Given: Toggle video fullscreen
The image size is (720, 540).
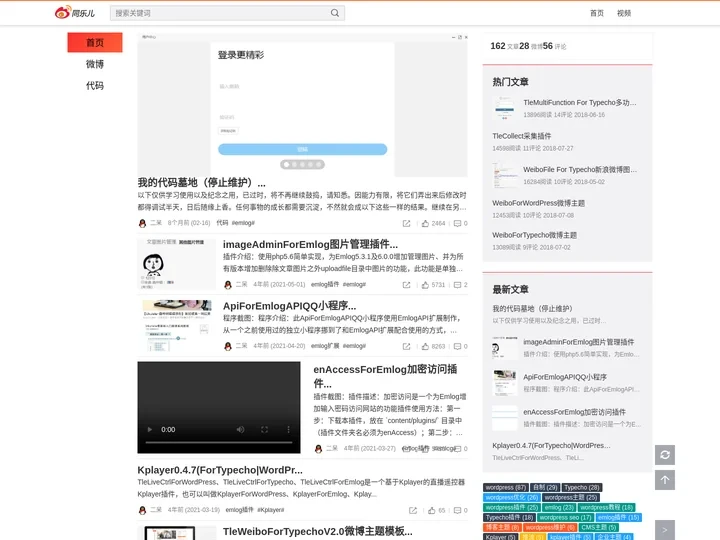Looking at the screenshot, I should click(x=264, y=429).
